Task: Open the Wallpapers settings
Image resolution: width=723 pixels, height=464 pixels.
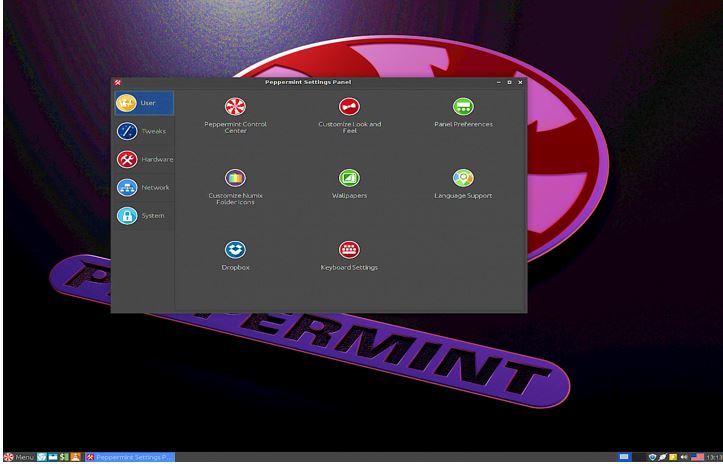Action: pyautogui.click(x=350, y=184)
